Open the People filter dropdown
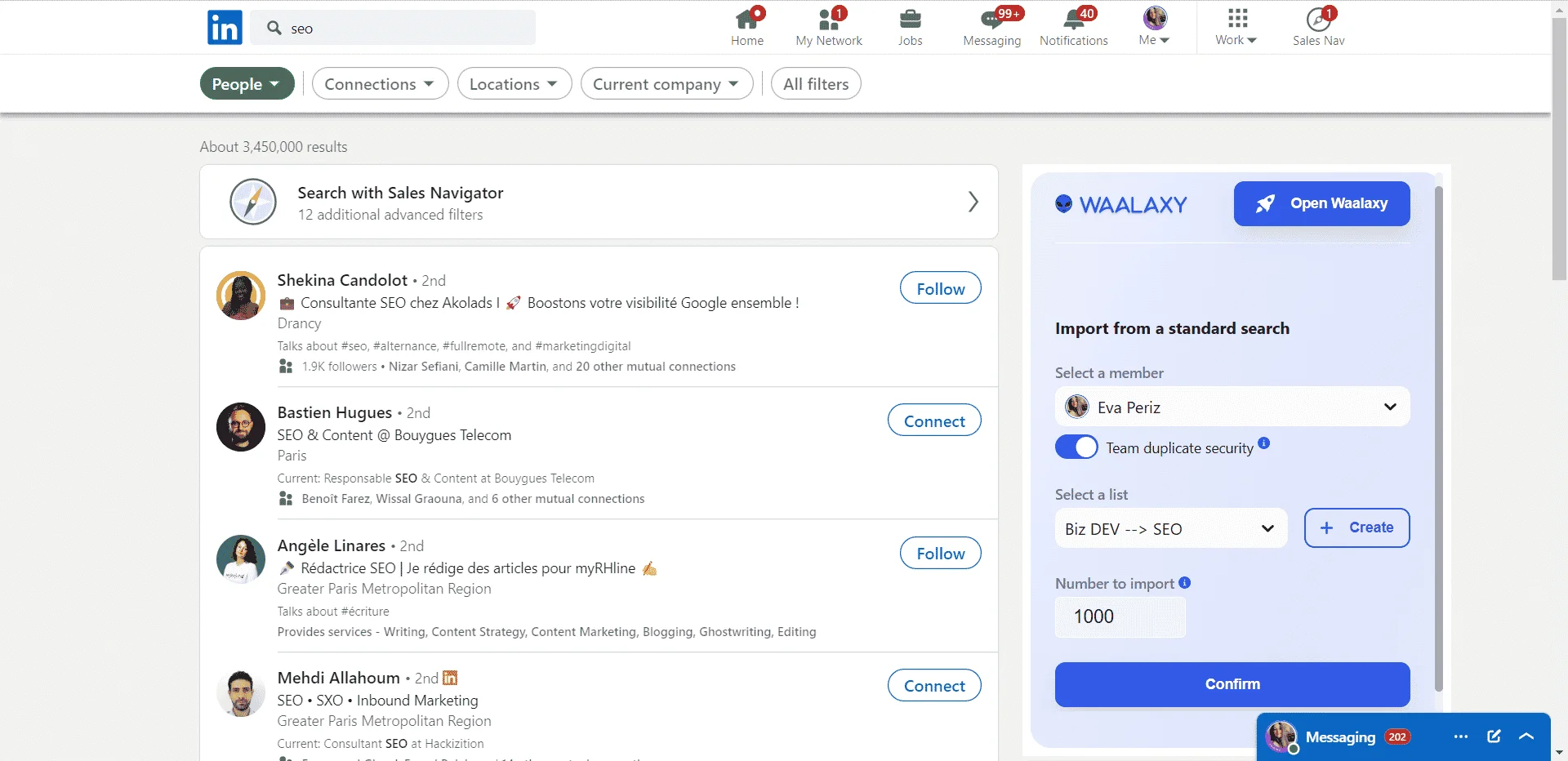This screenshot has width=1568, height=761. click(x=247, y=83)
